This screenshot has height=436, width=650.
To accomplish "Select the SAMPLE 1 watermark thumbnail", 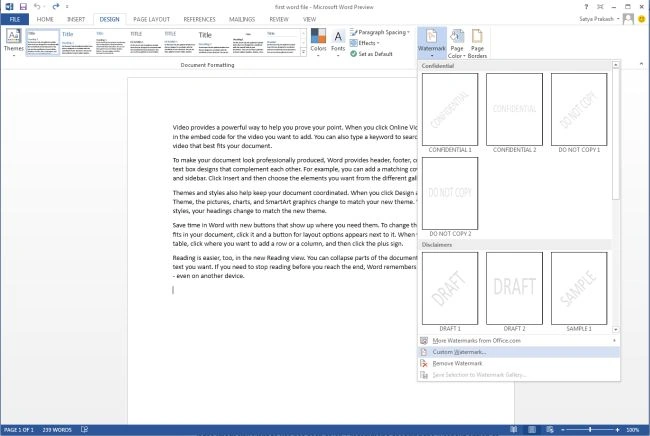I will [579, 288].
